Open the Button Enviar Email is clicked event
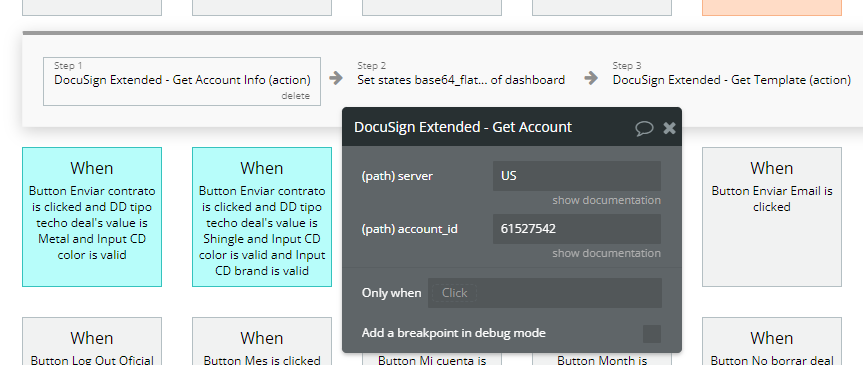The image size is (863, 365). [x=772, y=217]
